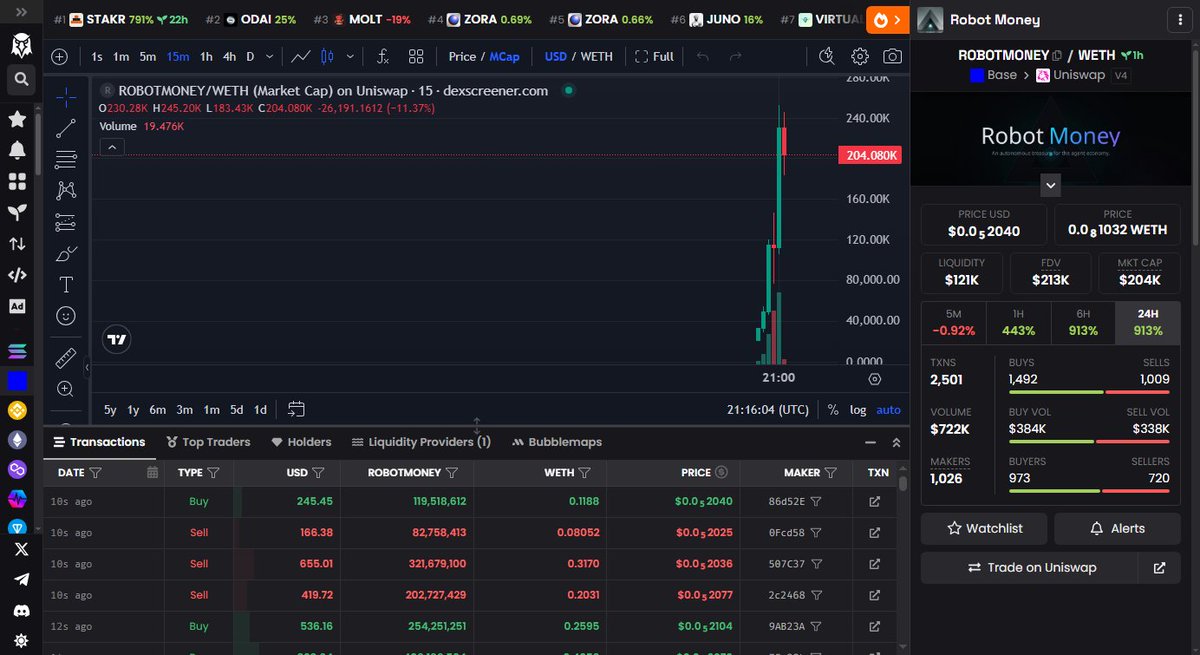This screenshot has height=655, width=1200.
Task: Open the Bubblemaps tab
Action: pos(557,442)
